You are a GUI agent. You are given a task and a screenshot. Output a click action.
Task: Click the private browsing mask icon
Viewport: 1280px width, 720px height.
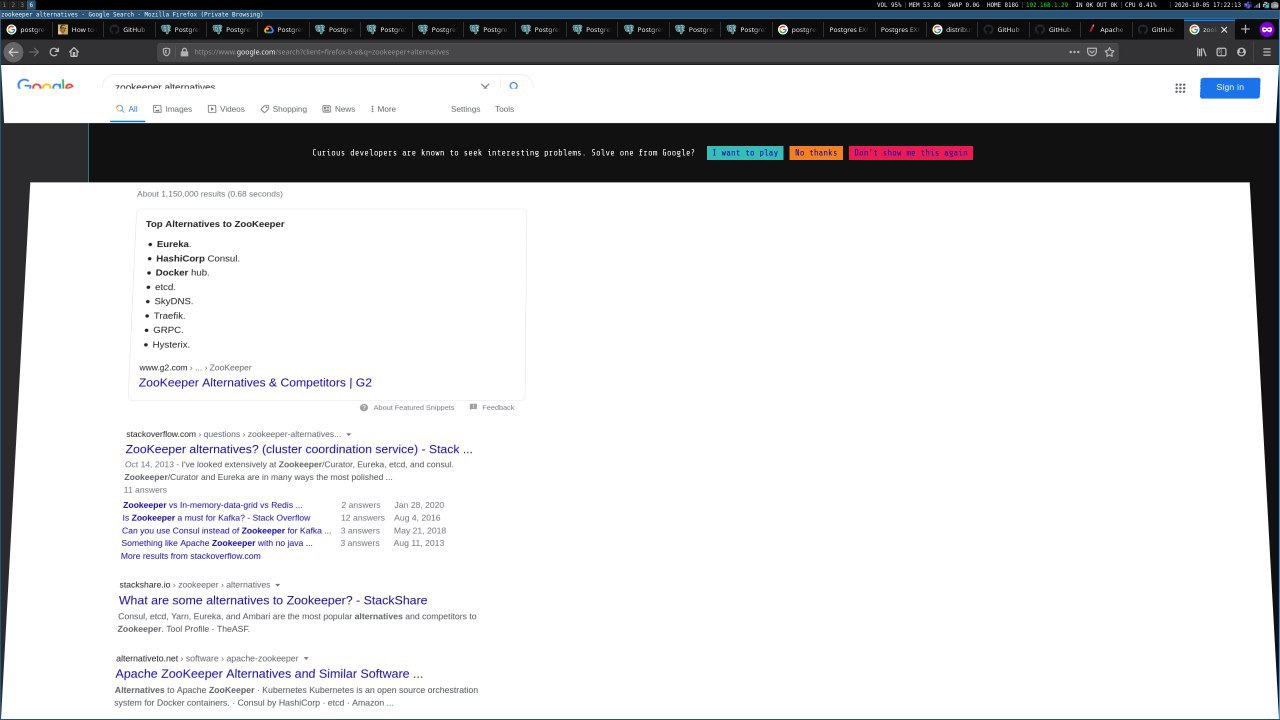pyautogui.click(x=1267, y=29)
